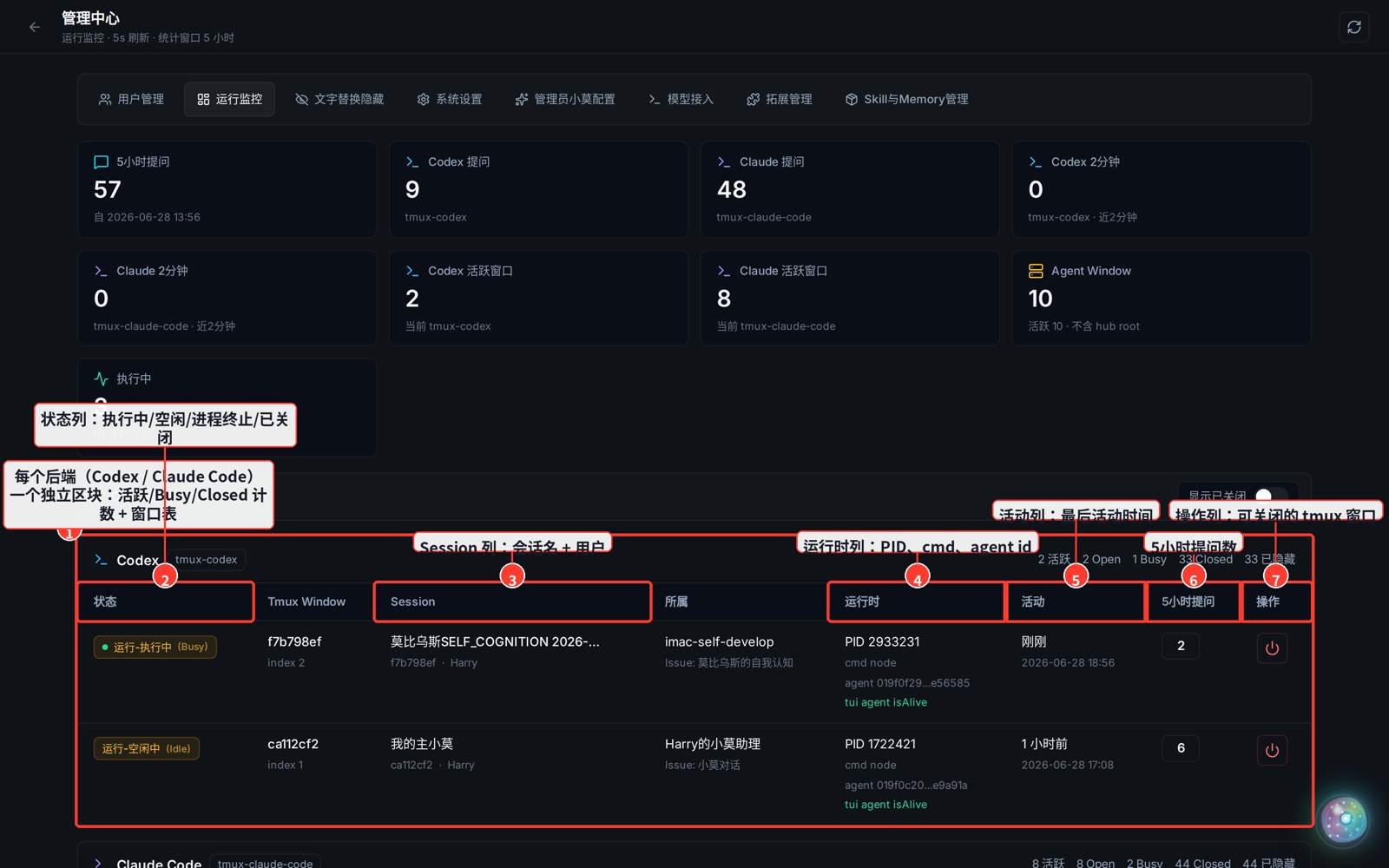Image resolution: width=1389 pixels, height=868 pixels.
Task: Click the 8 Open counter
Action: (x=1096, y=864)
